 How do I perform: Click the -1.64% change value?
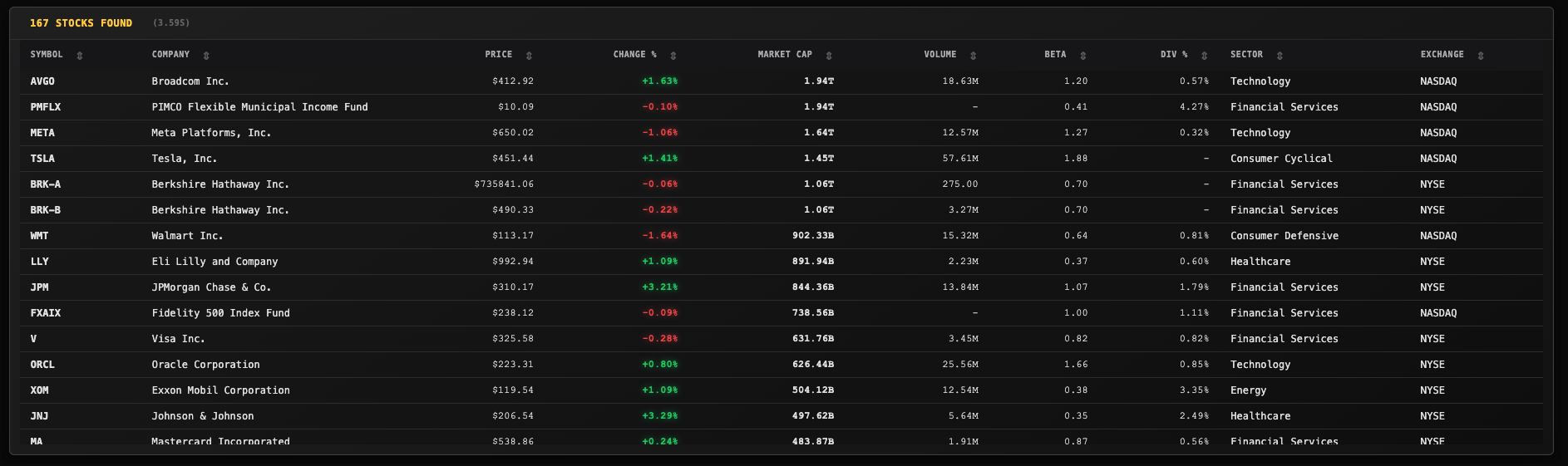pos(660,236)
